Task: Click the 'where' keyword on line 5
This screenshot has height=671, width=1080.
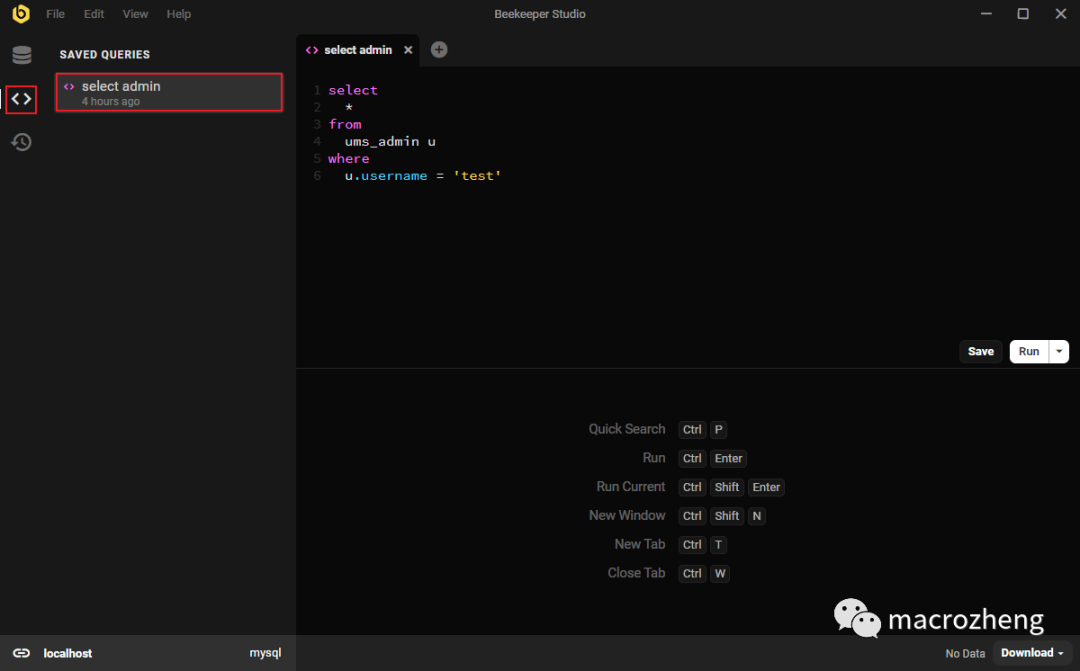Action: tap(349, 158)
